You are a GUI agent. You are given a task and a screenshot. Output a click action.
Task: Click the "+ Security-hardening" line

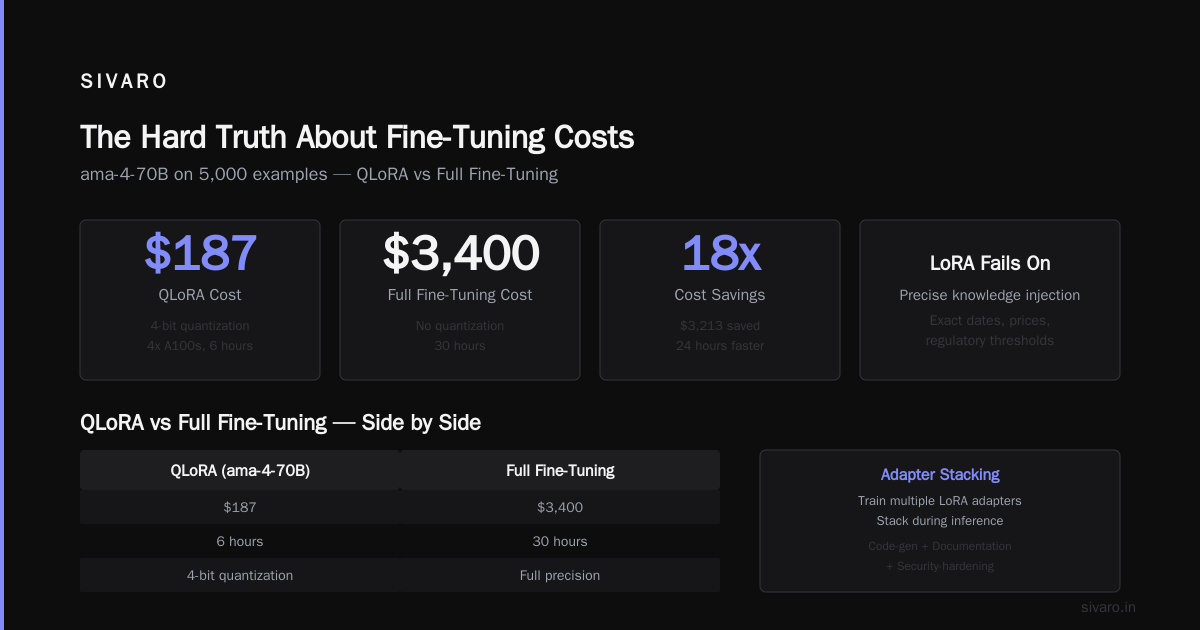click(x=940, y=566)
